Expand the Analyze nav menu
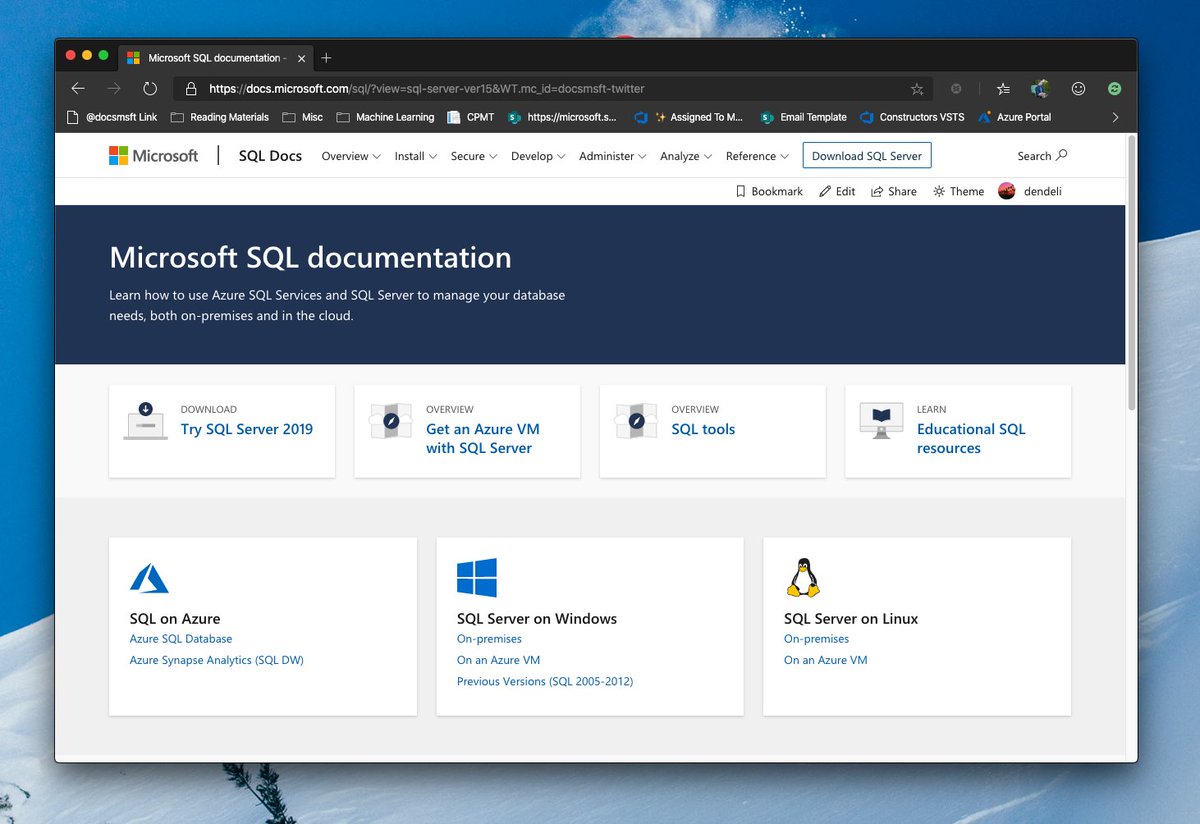 click(x=686, y=156)
